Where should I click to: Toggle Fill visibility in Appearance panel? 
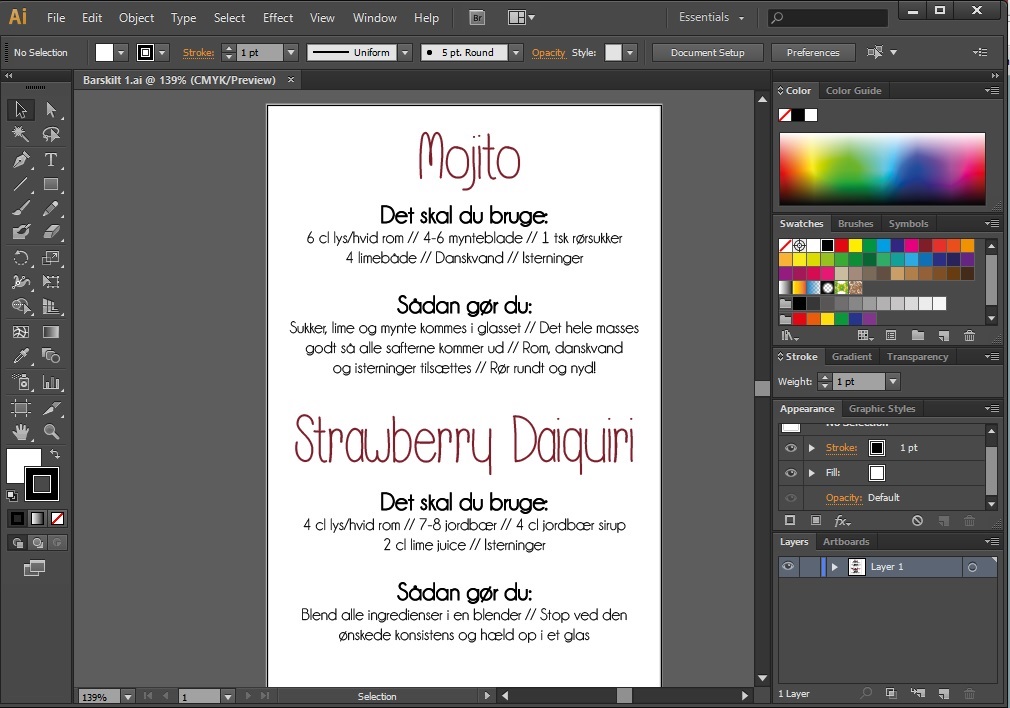pyautogui.click(x=790, y=473)
